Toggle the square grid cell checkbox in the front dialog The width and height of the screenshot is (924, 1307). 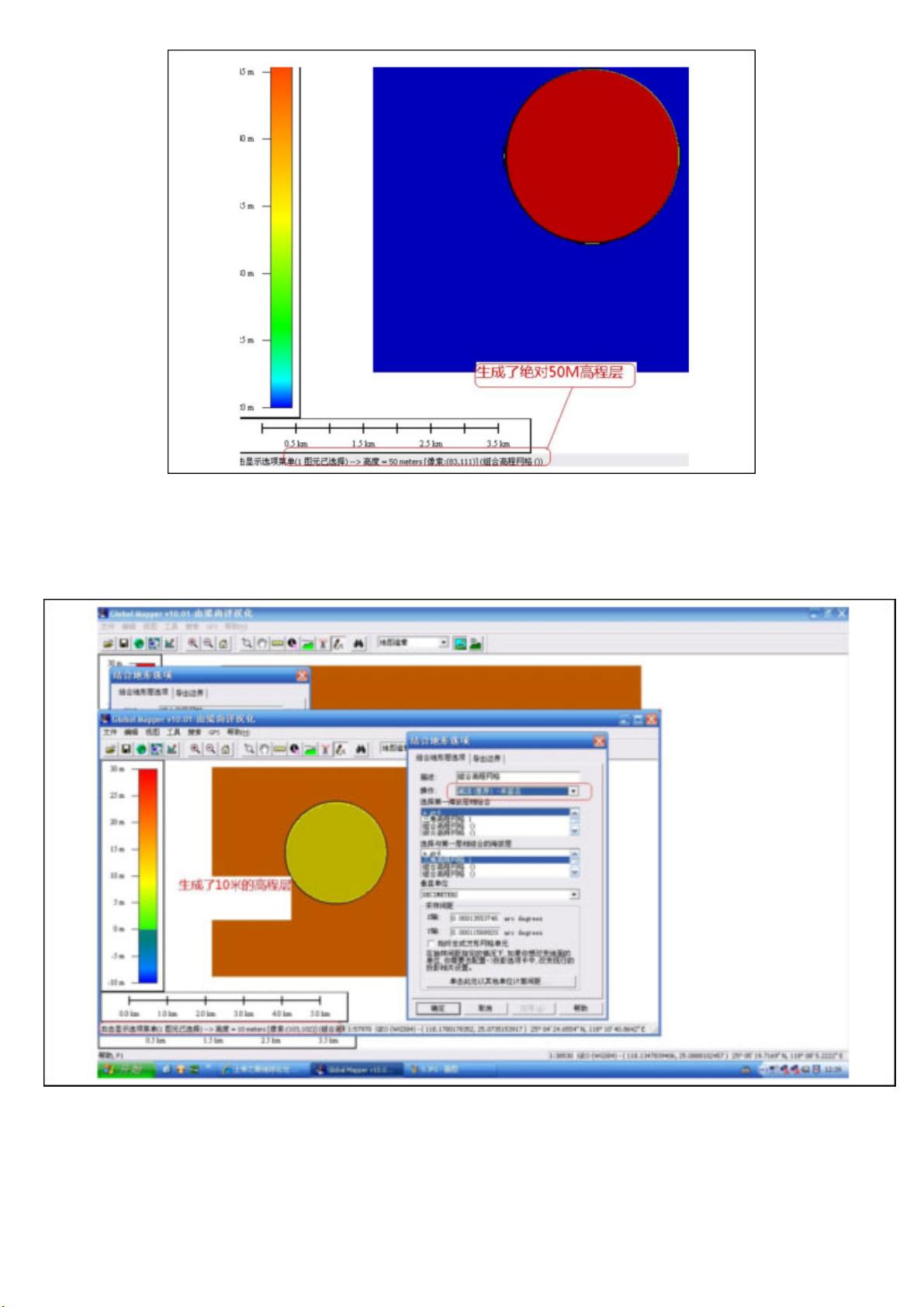431,943
